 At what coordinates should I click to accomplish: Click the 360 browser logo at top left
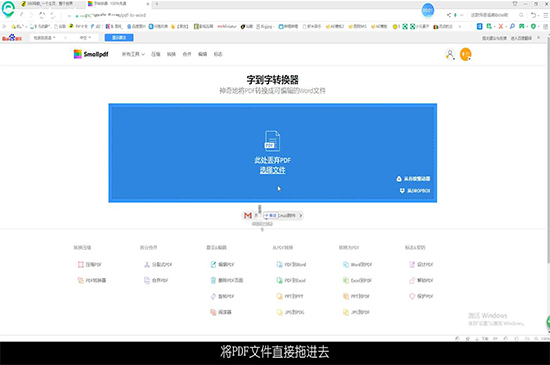click(8, 9)
